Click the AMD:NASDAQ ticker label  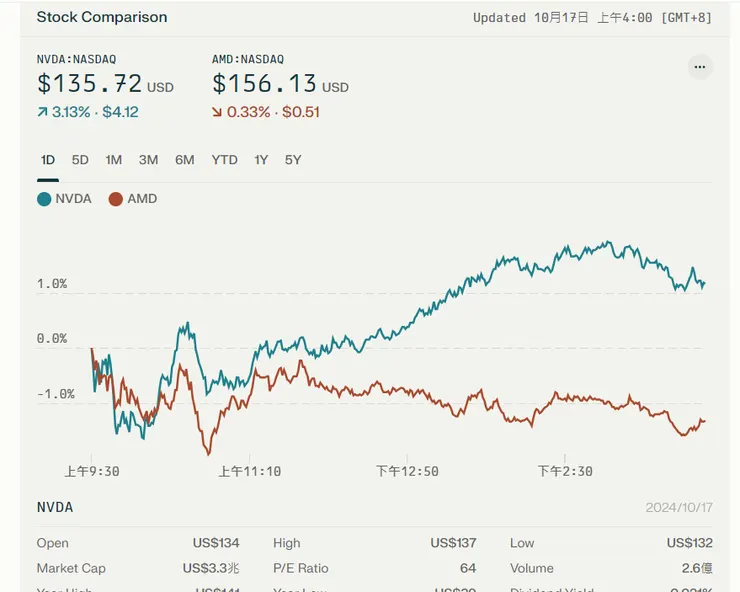pos(247,60)
